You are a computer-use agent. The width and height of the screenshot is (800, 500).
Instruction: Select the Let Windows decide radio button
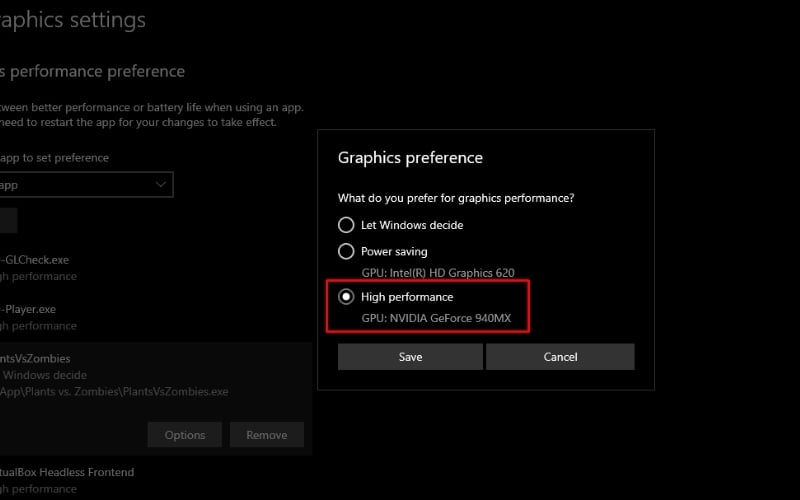click(346, 225)
